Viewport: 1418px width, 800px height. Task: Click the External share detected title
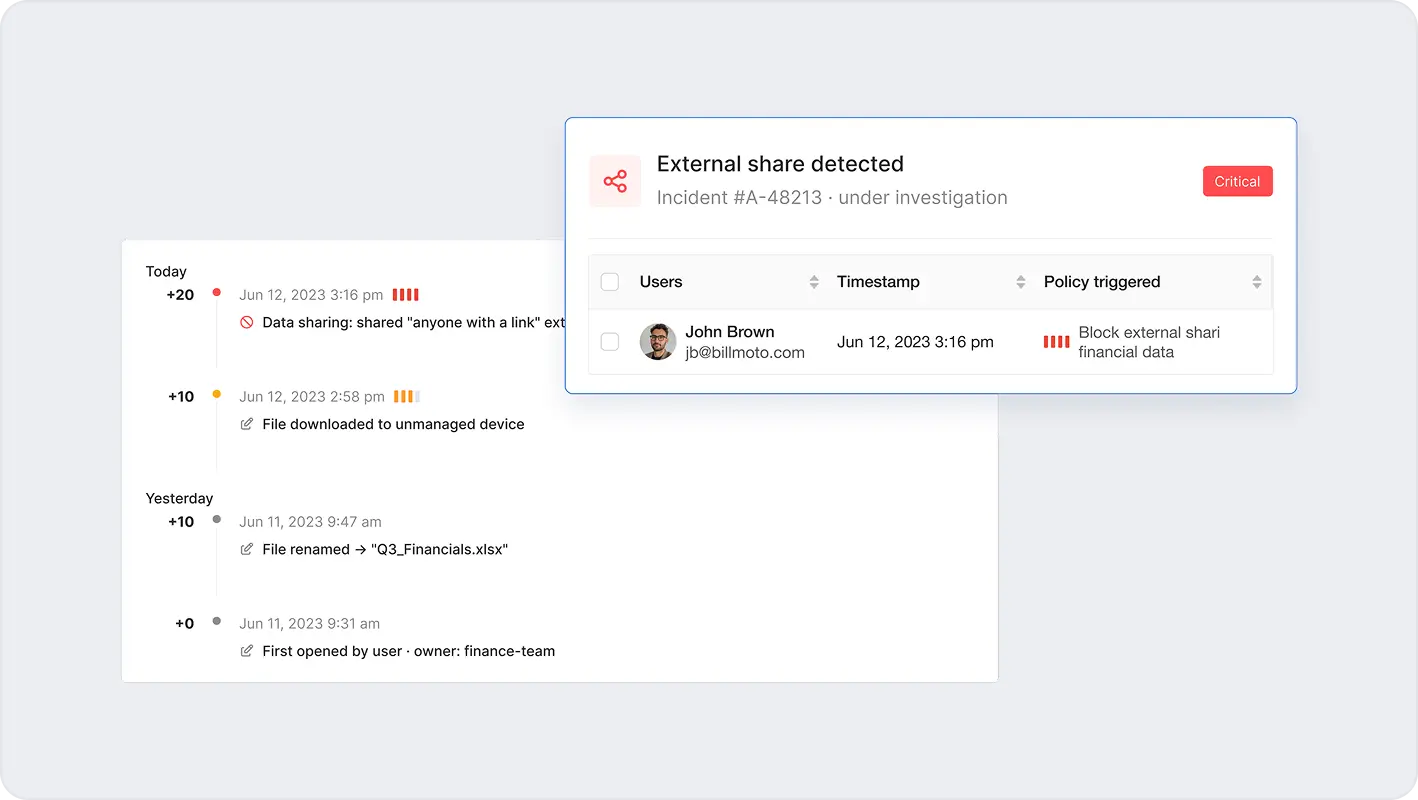tap(780, 164)
